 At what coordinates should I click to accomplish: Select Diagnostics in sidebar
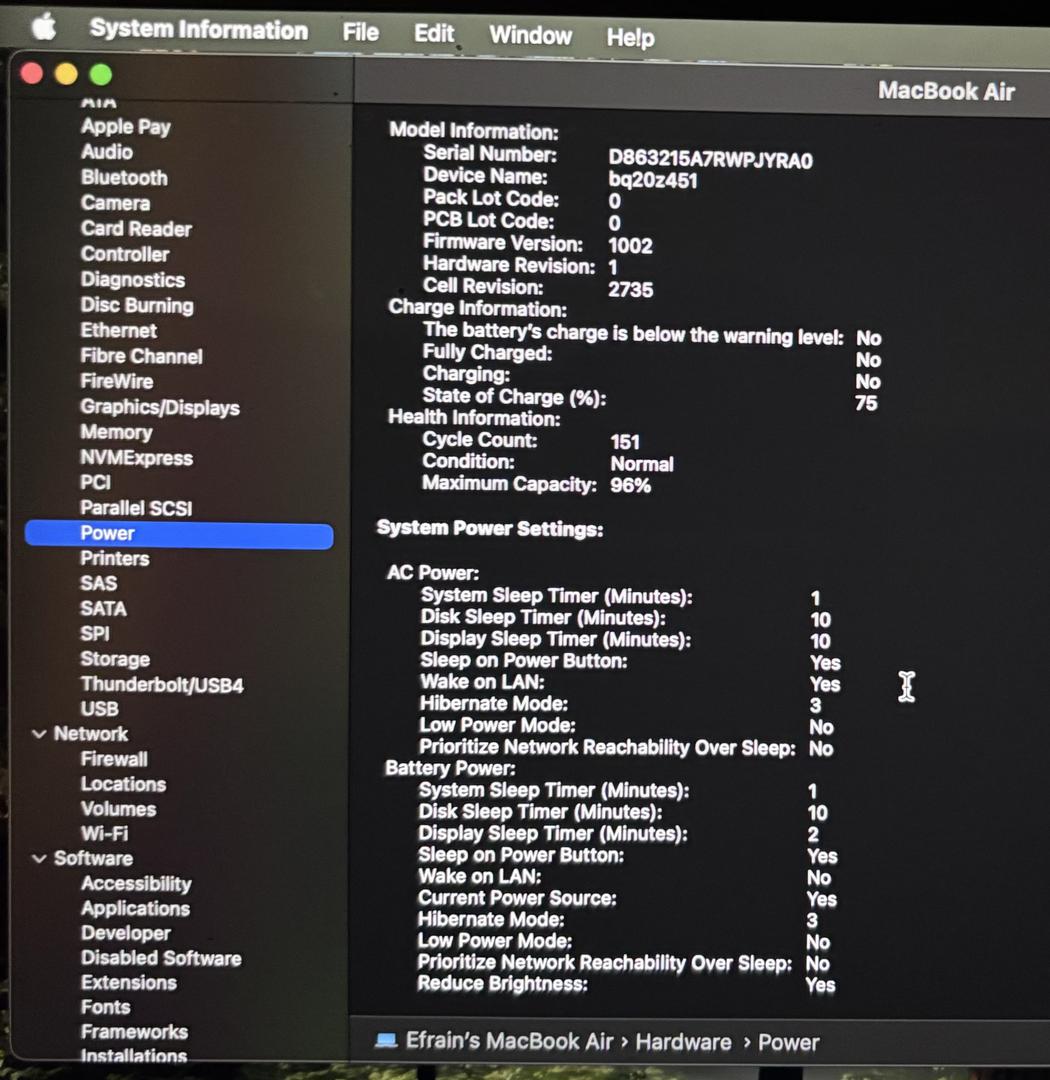132,280
